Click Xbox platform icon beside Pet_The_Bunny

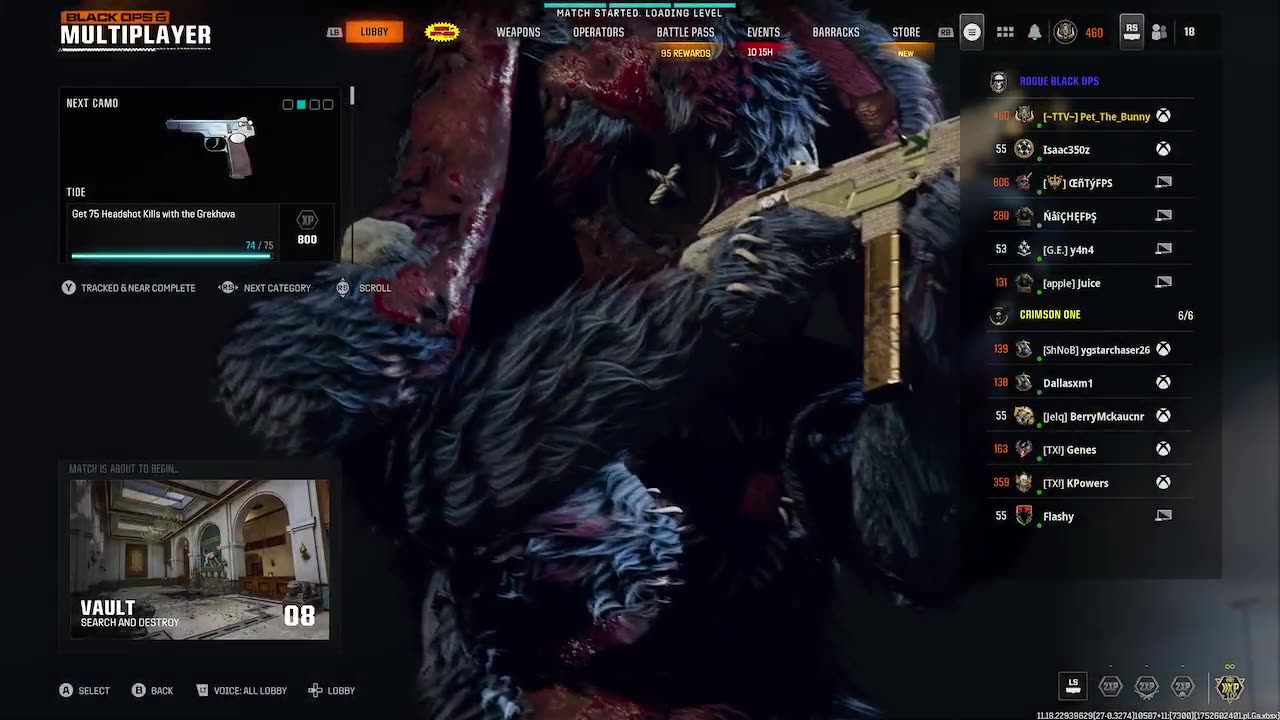tap(1163, 116)
